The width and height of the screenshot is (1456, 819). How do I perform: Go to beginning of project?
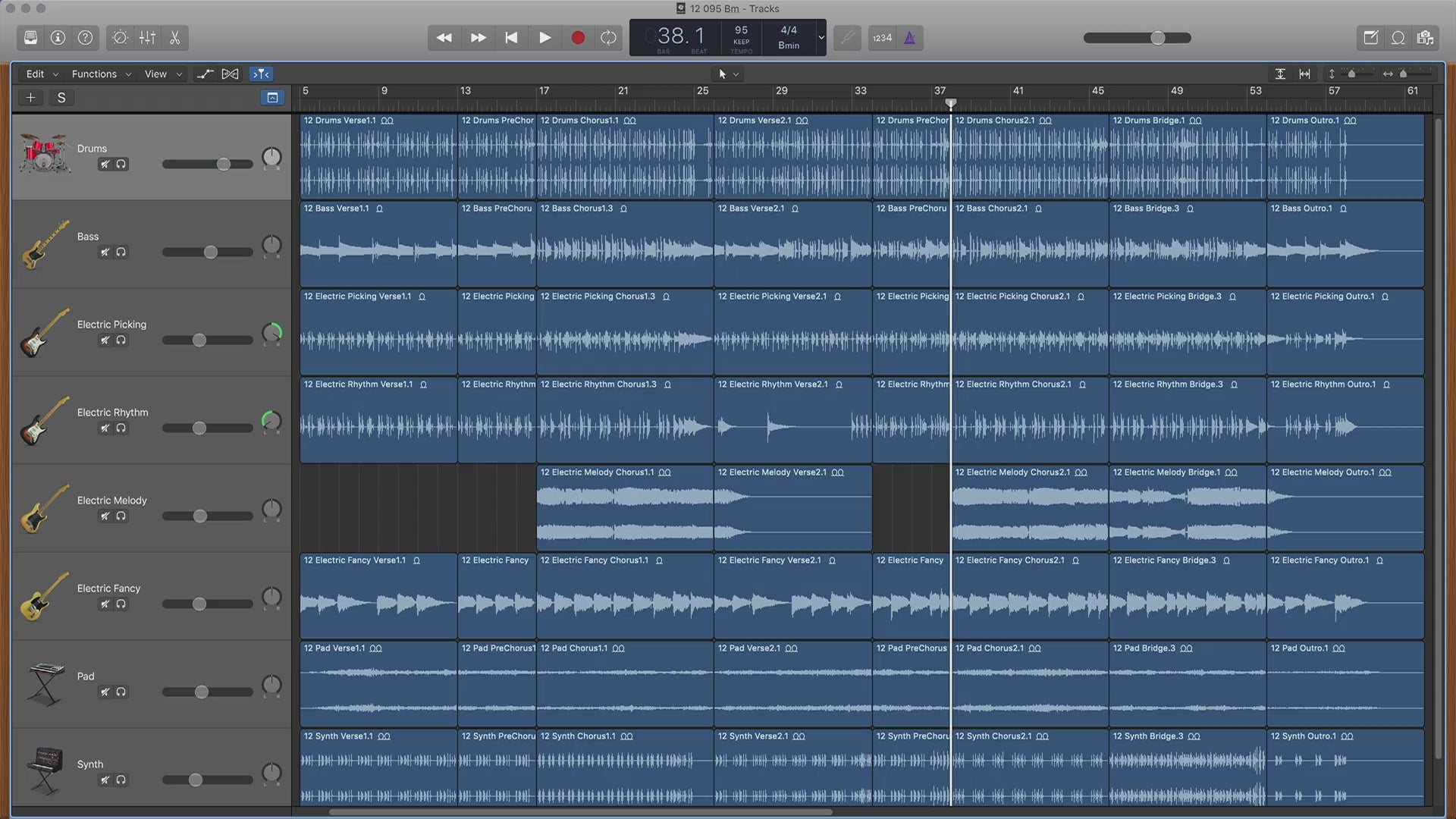point(512,38)
